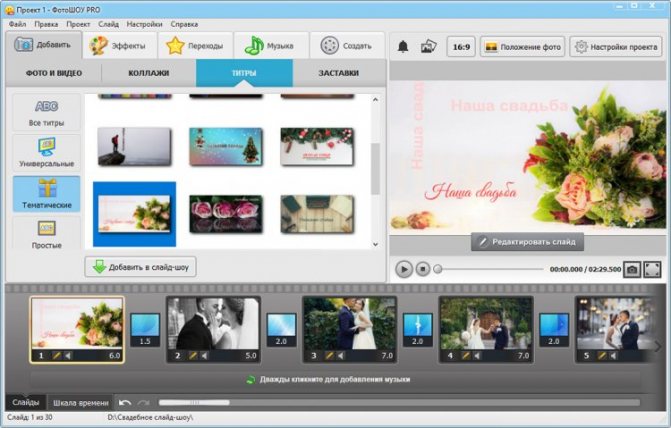Screen dimensions: 671x428
Task: Select the ТИТРЫ subtab
Action: coord(244,73)
